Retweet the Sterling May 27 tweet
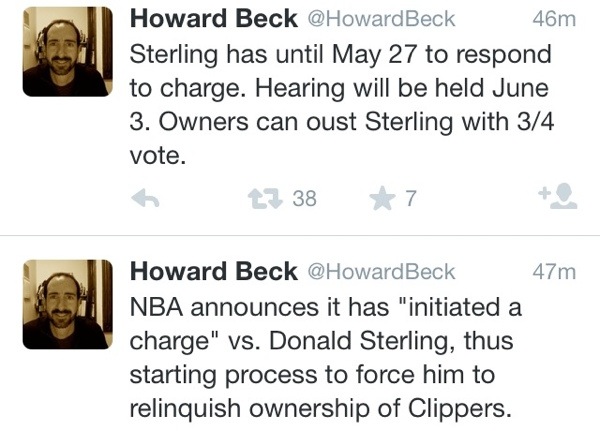 point(265,199)
